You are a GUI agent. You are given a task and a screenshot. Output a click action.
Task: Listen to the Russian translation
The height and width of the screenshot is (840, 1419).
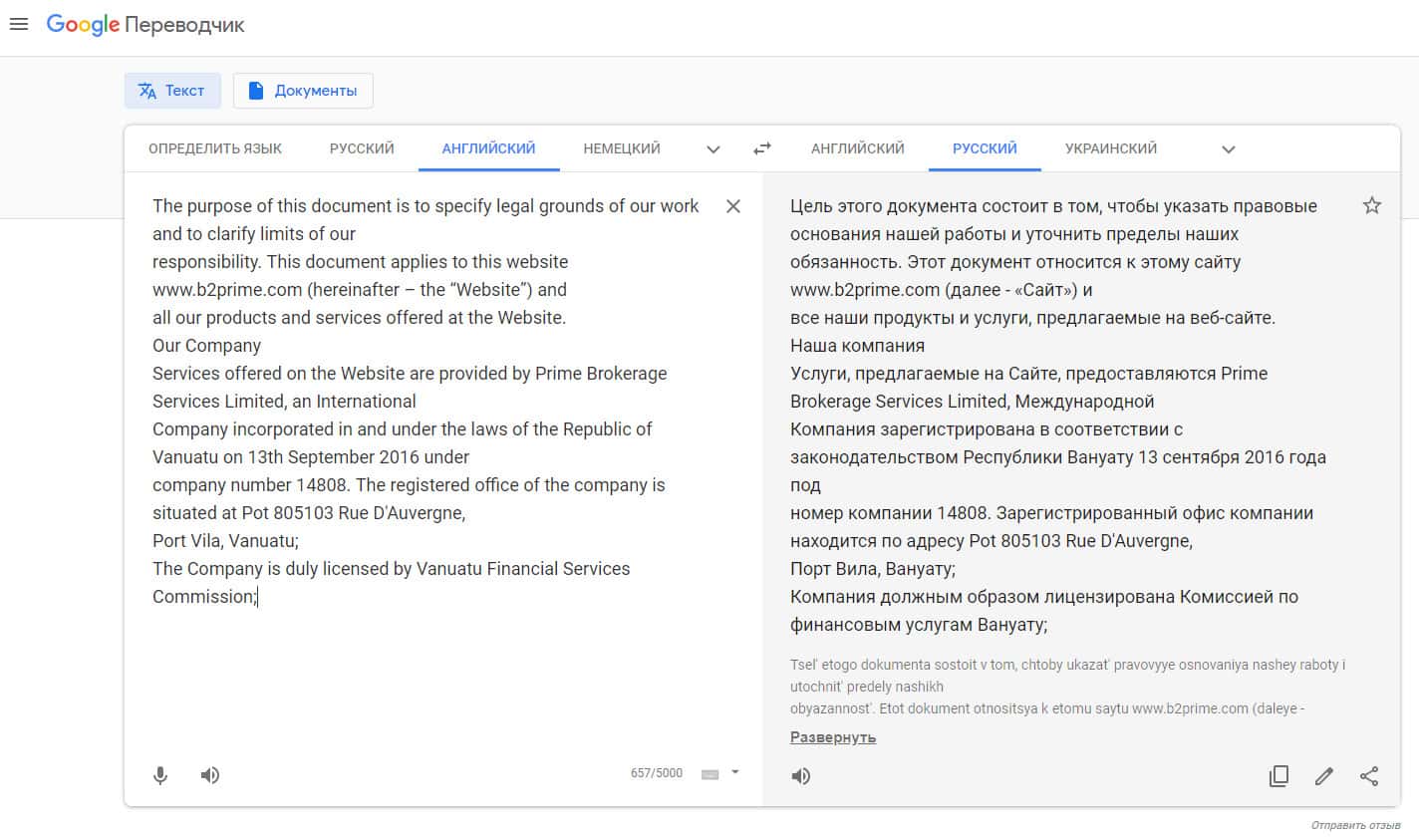[x=801, y=776]
